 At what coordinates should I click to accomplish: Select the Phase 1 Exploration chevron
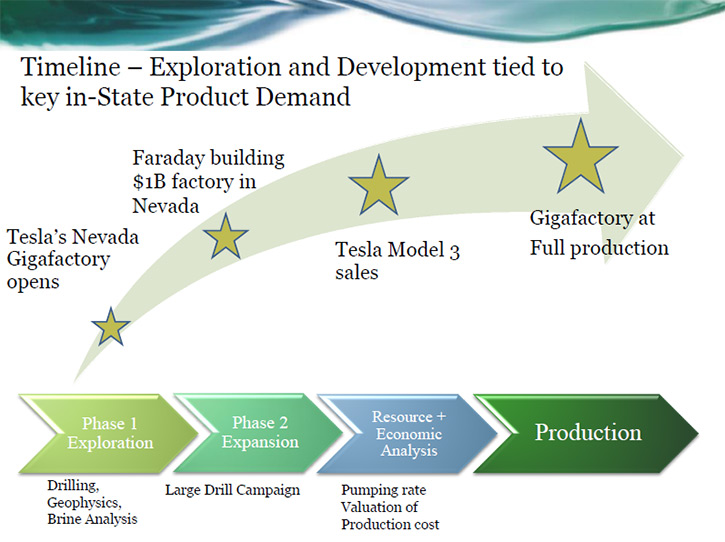point(109,433)
